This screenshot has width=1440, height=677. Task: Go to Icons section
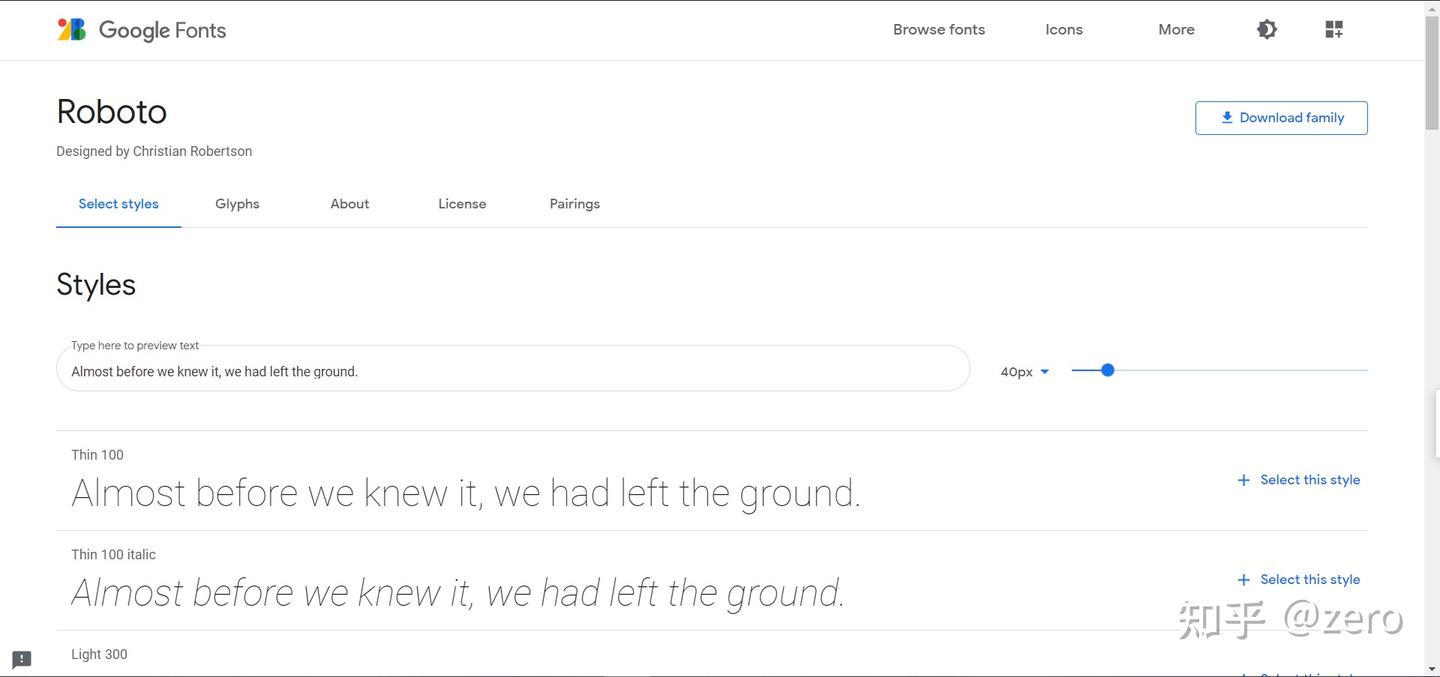point(1064,30)
